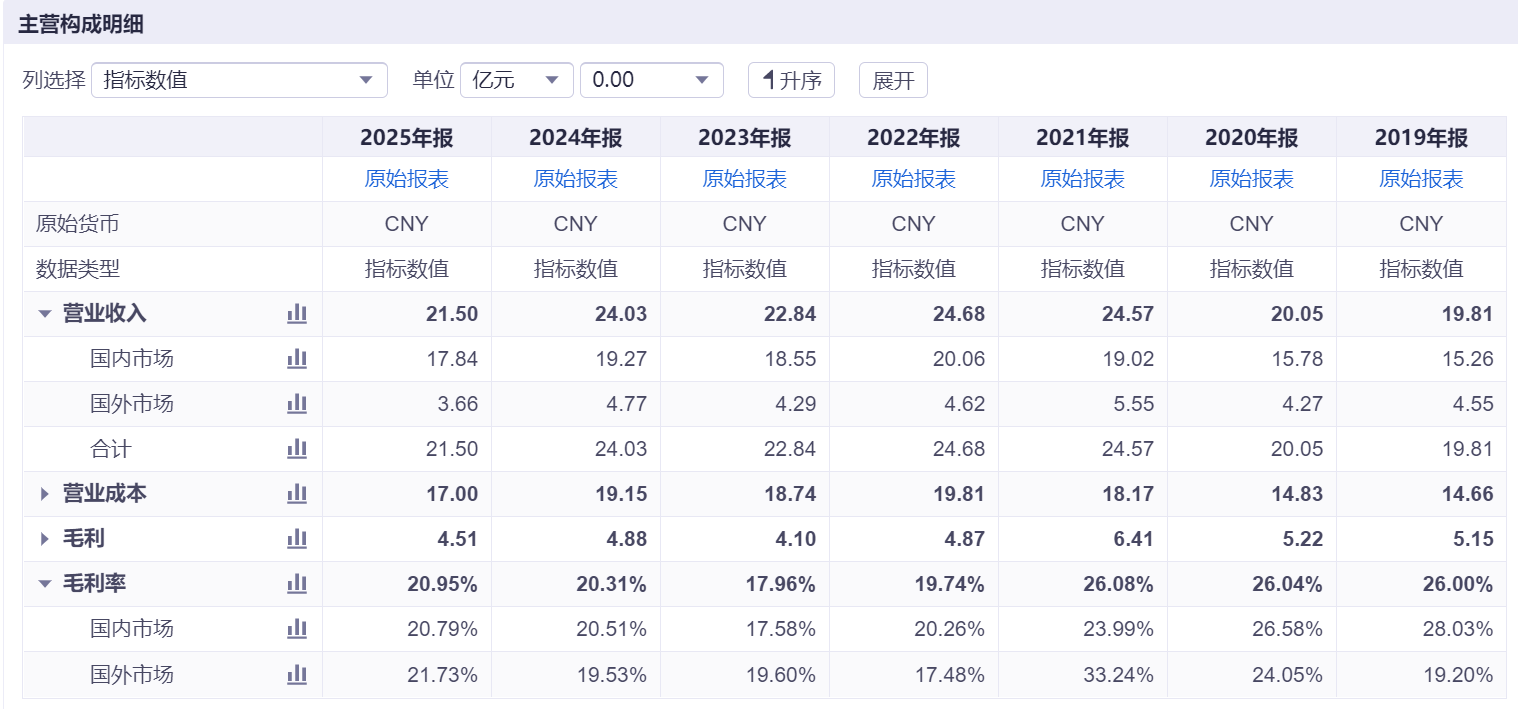This screenshot has width=1518, height=709.
Task: Open the 0.00 decimal format dropdown
Action: [652, 80]
